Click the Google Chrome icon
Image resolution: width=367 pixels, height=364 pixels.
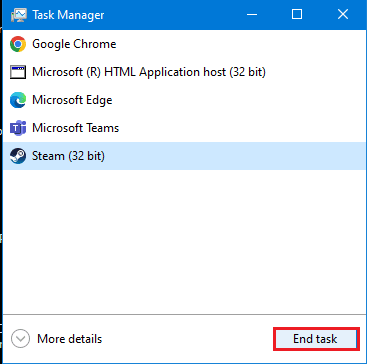18,44
